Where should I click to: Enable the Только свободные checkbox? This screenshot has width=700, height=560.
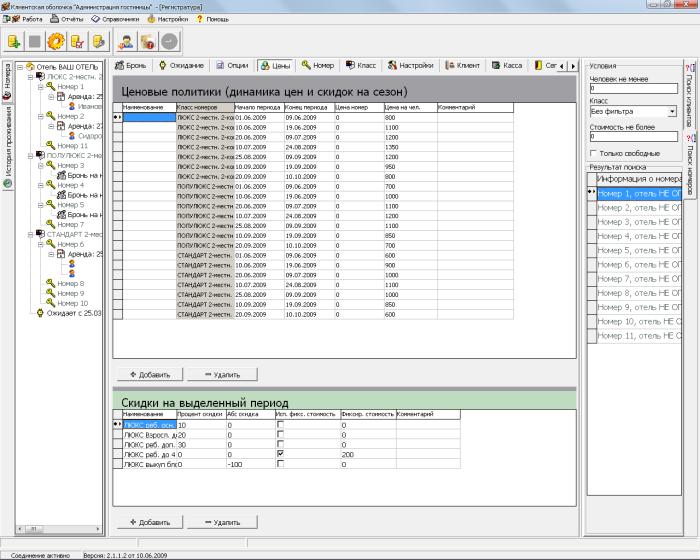click(593, 153)
